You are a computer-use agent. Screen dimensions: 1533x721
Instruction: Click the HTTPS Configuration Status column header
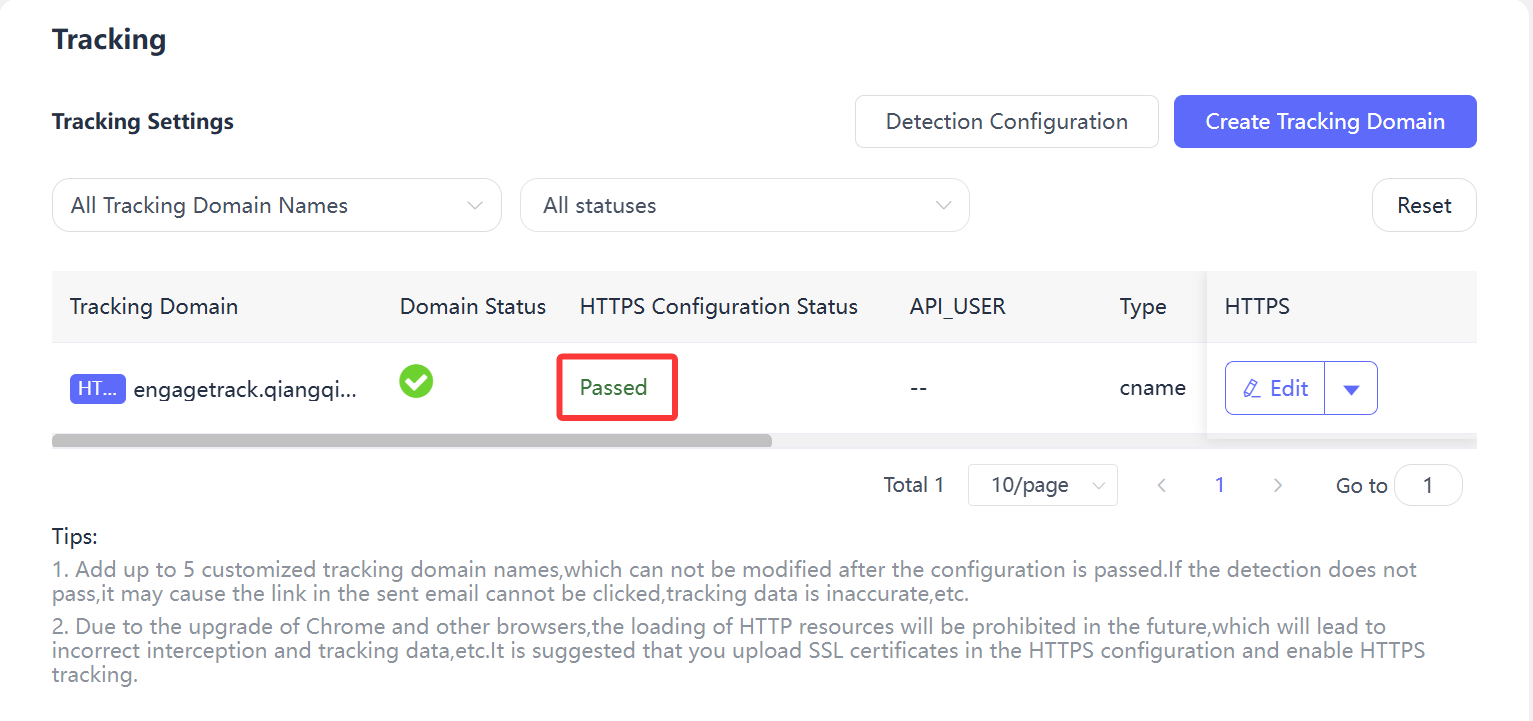[719, 306]
